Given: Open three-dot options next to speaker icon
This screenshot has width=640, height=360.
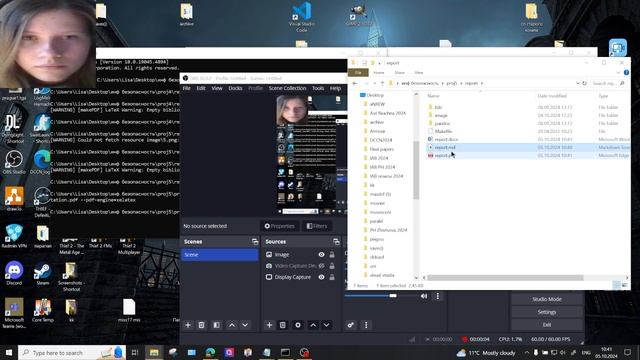Looking at the screenshot, I should (438, 296).
